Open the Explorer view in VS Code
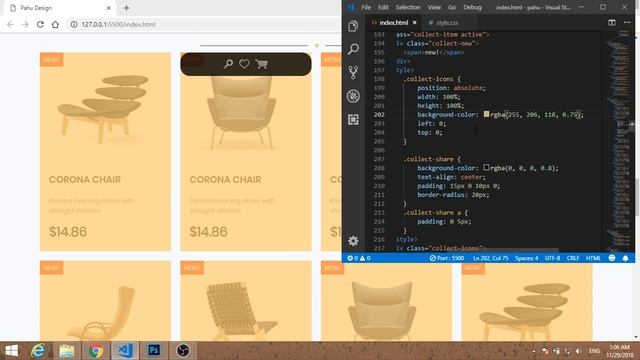Screen dimensions: 640x360 pos(353,26)
